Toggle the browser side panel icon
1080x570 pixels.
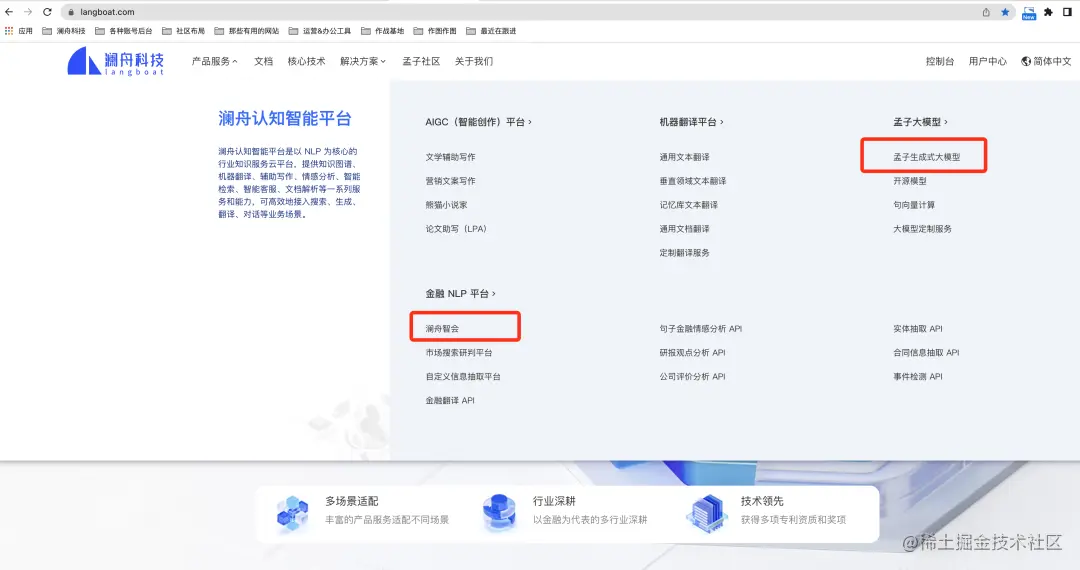coord(1068,12)
